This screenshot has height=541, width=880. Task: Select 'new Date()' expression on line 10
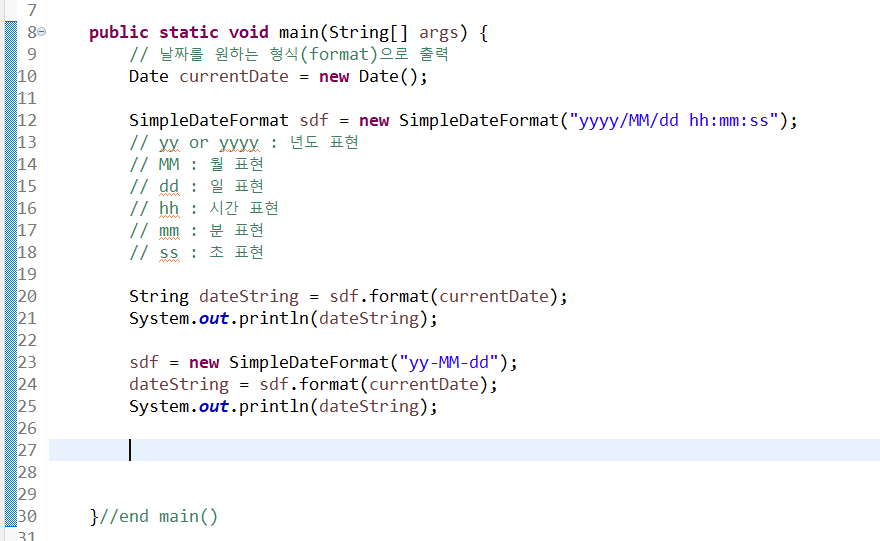[x=368, y=76]
